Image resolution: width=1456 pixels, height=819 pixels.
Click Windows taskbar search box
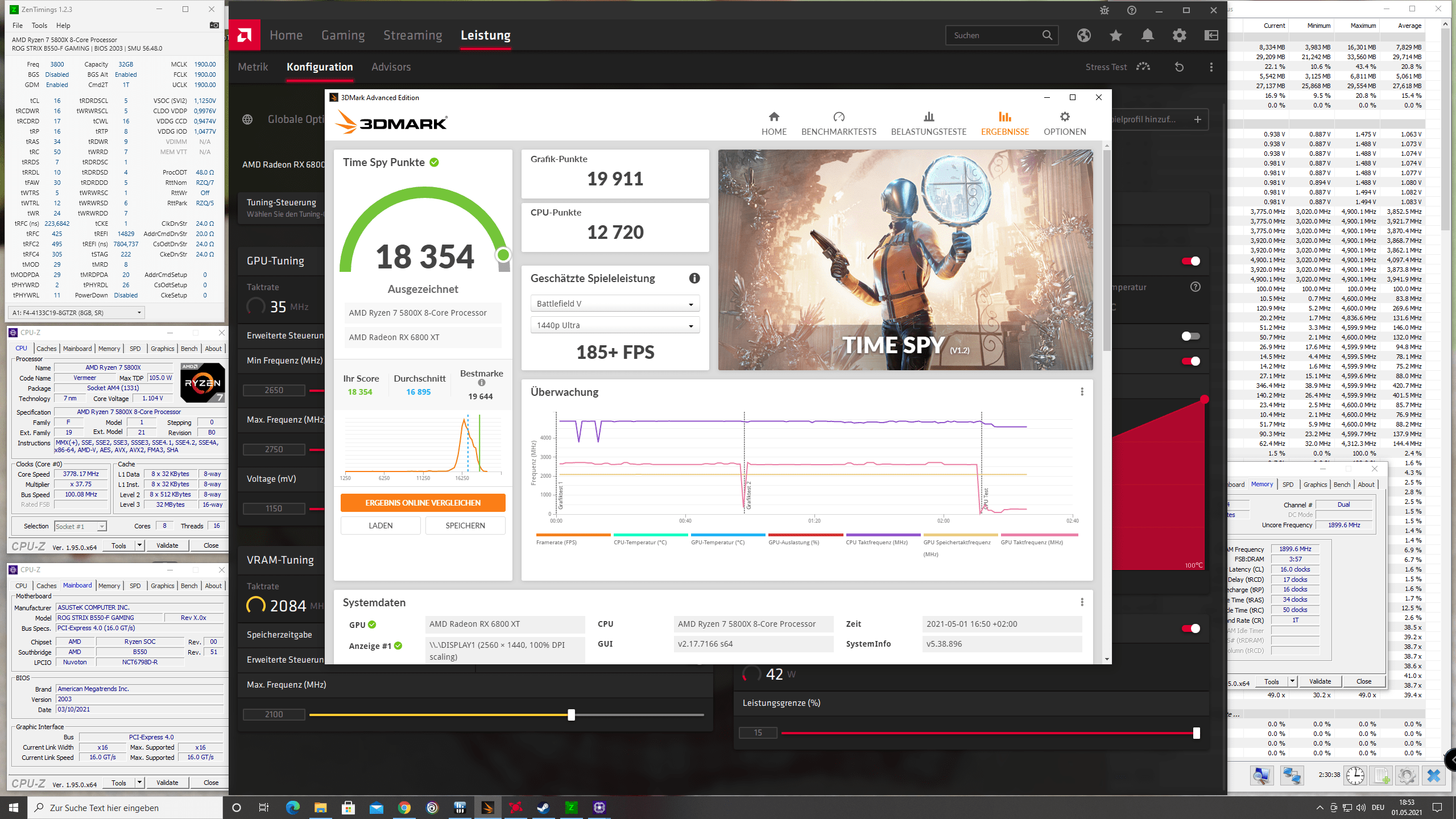click(125, 808)
